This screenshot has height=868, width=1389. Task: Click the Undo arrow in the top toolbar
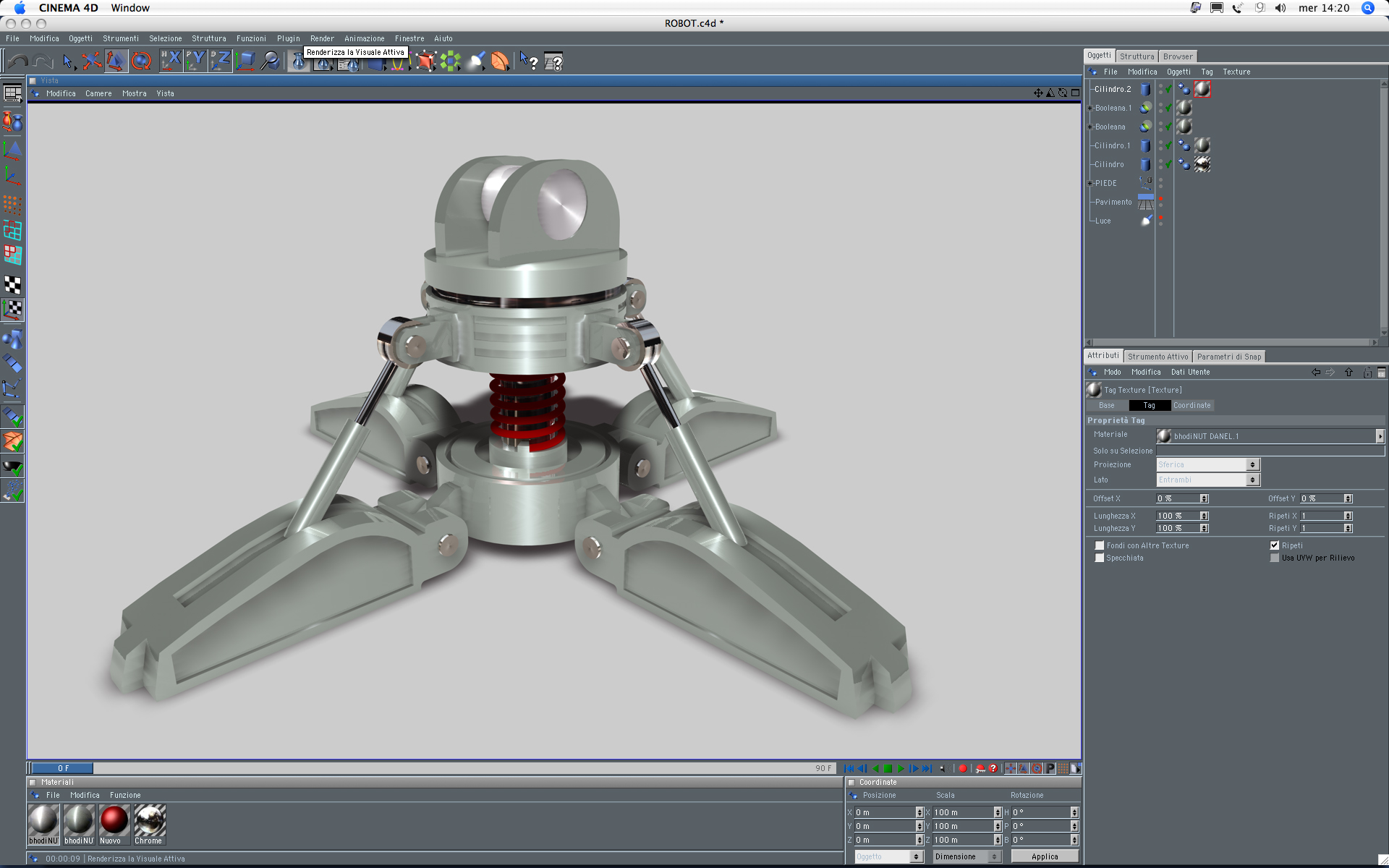tap(18, 61)
